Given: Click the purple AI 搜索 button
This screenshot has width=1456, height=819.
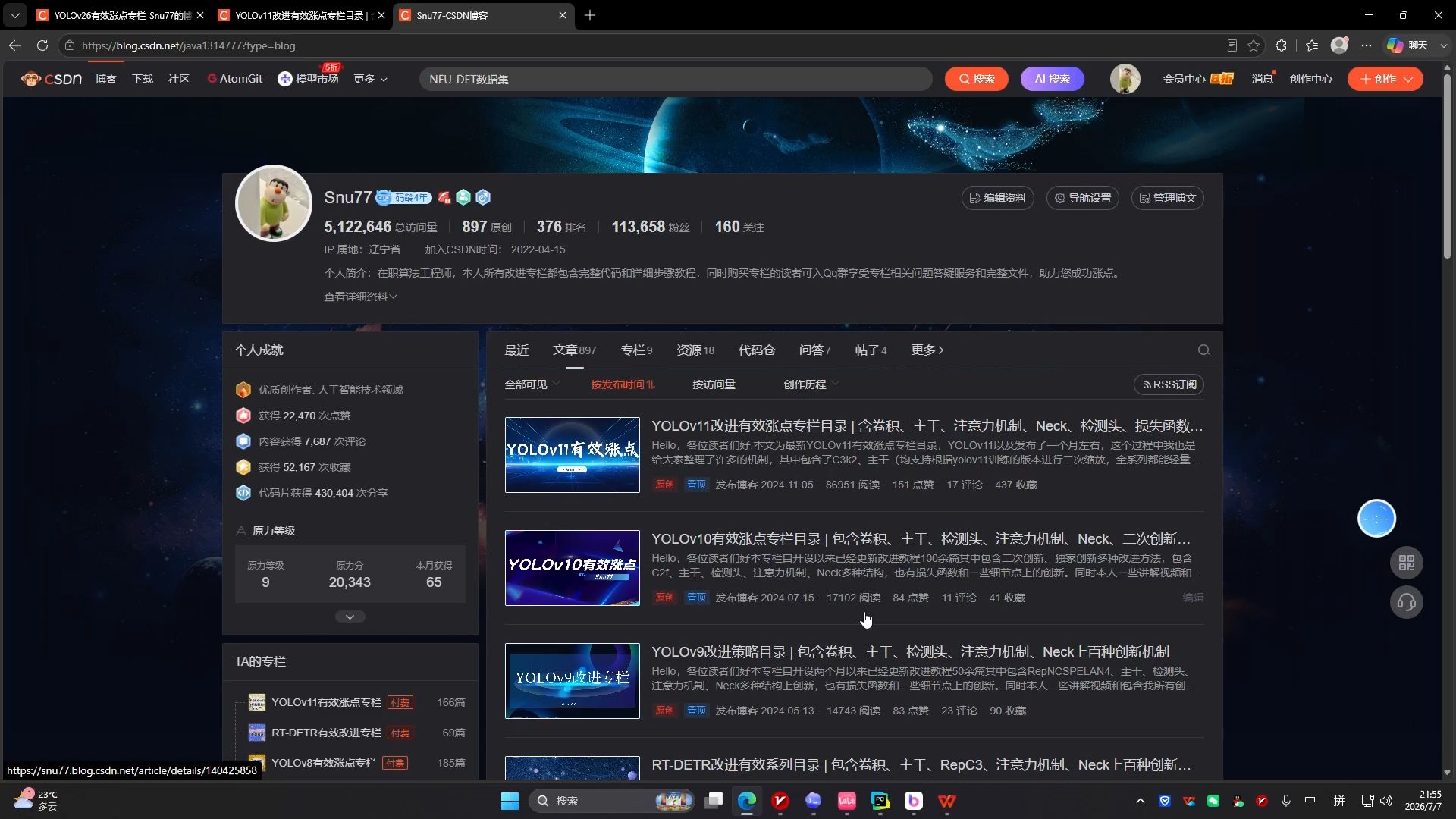Looking at the screenshot, I should click(x=1052, y=79).
